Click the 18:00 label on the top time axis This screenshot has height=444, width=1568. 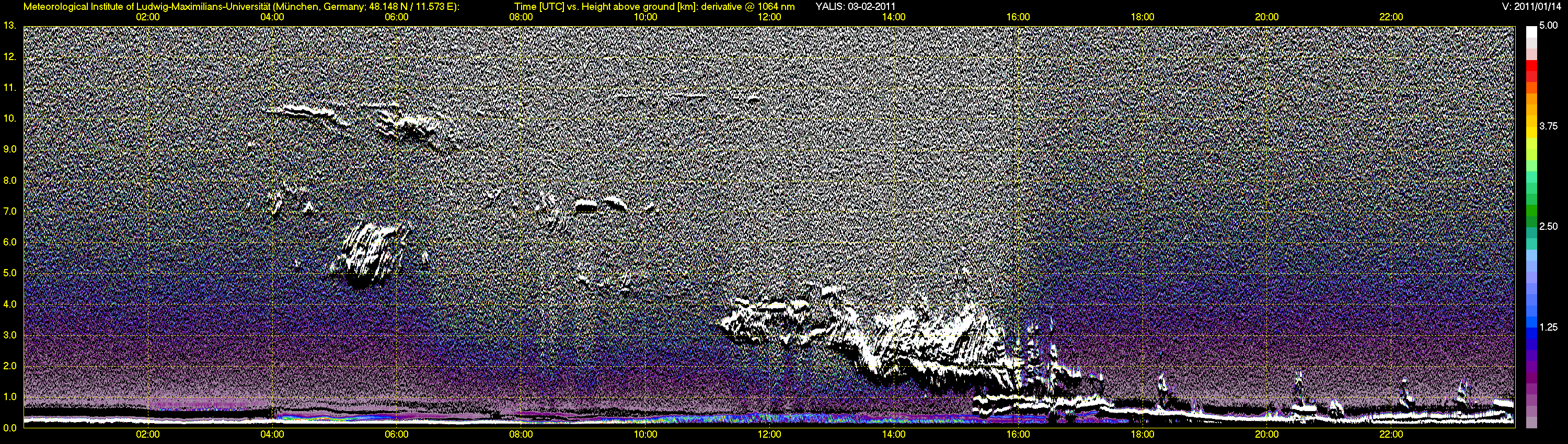point(1143,17)
